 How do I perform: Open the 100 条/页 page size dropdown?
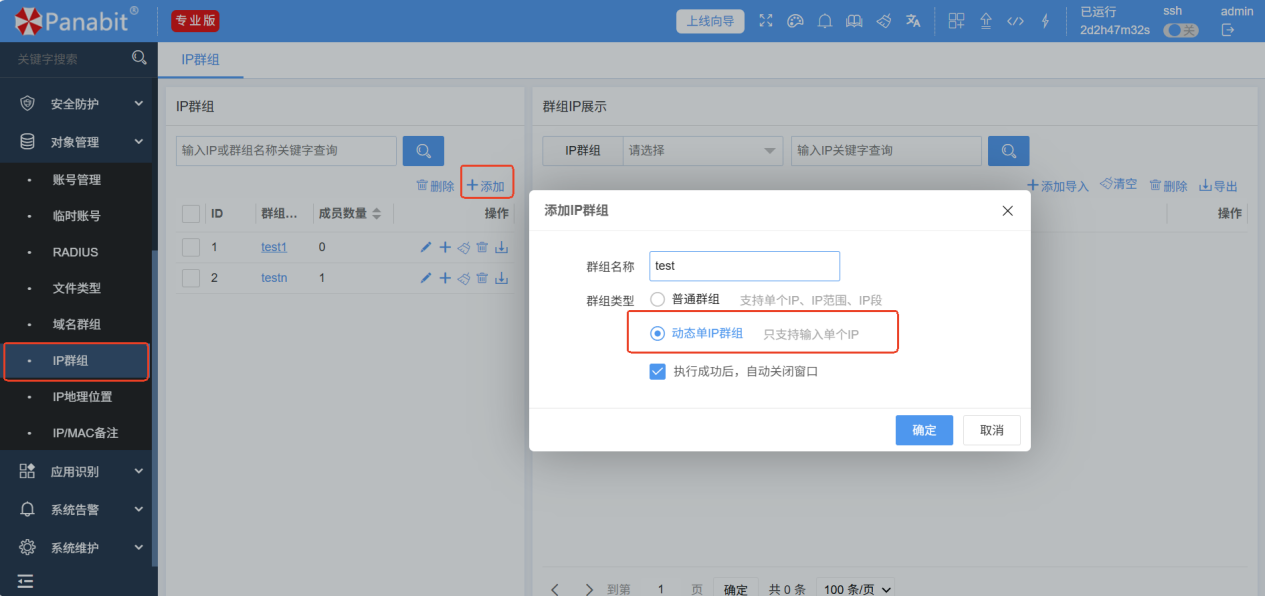856,589
